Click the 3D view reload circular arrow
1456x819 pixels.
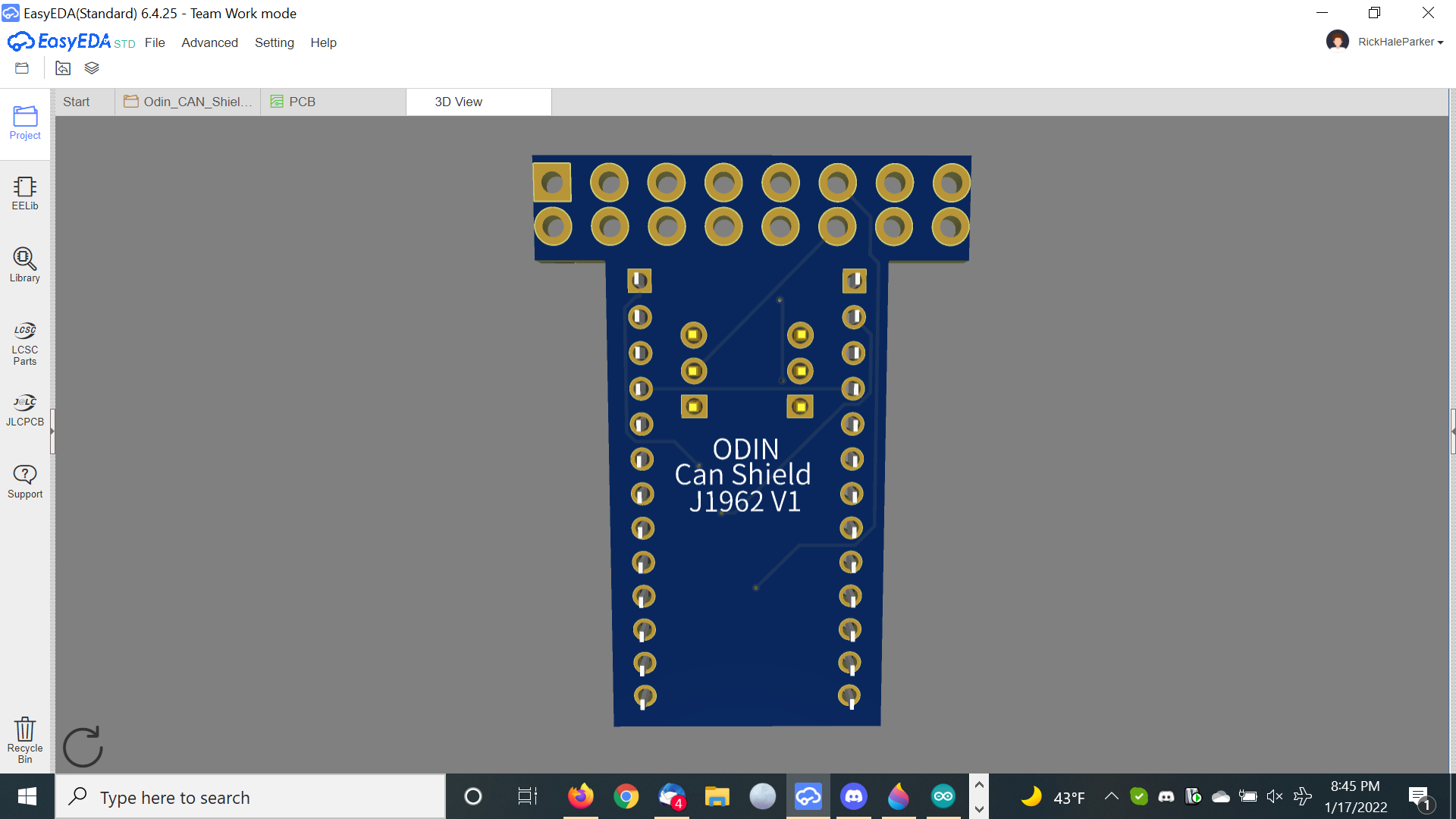83,748
